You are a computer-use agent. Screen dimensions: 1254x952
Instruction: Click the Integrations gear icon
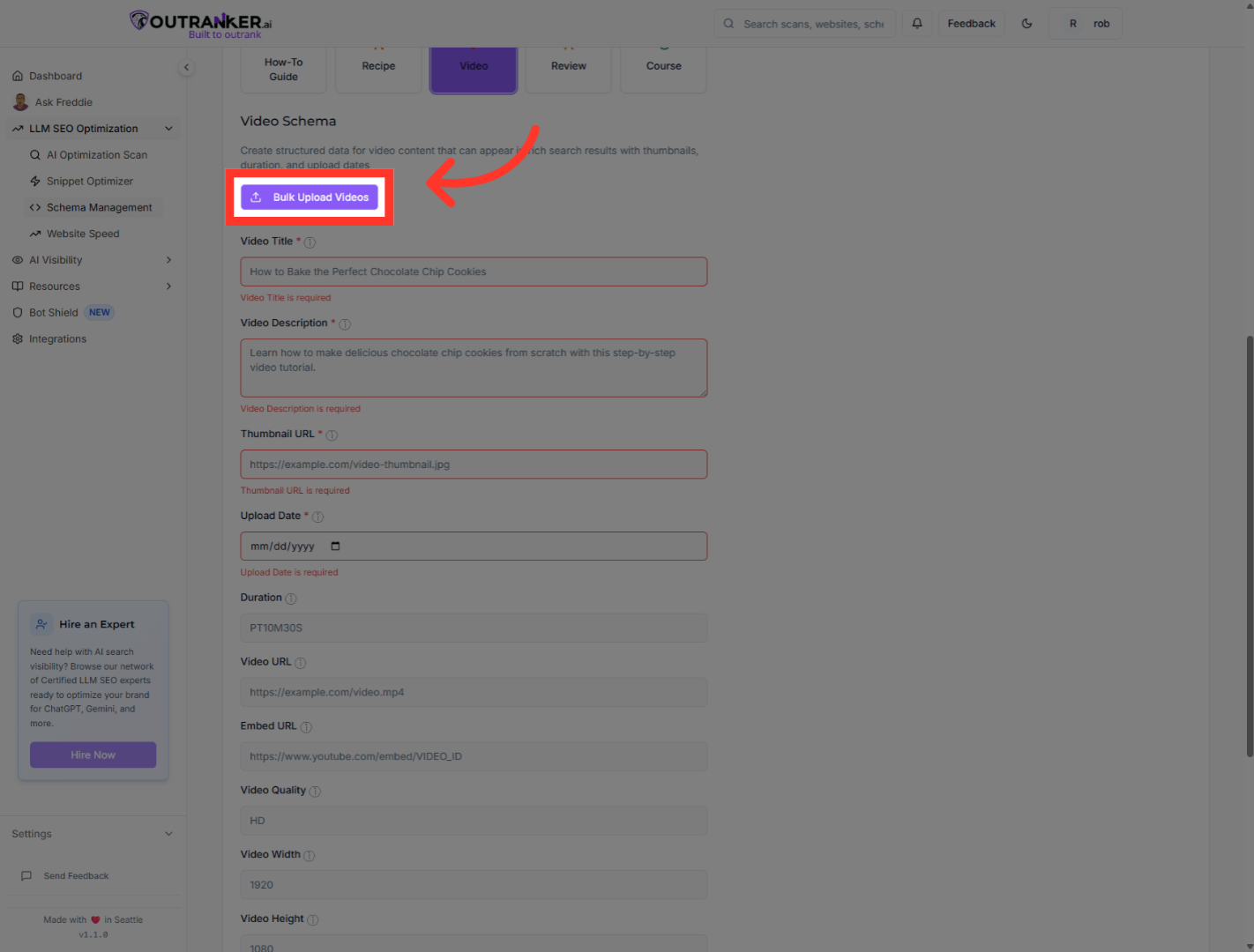pos(18,338)
